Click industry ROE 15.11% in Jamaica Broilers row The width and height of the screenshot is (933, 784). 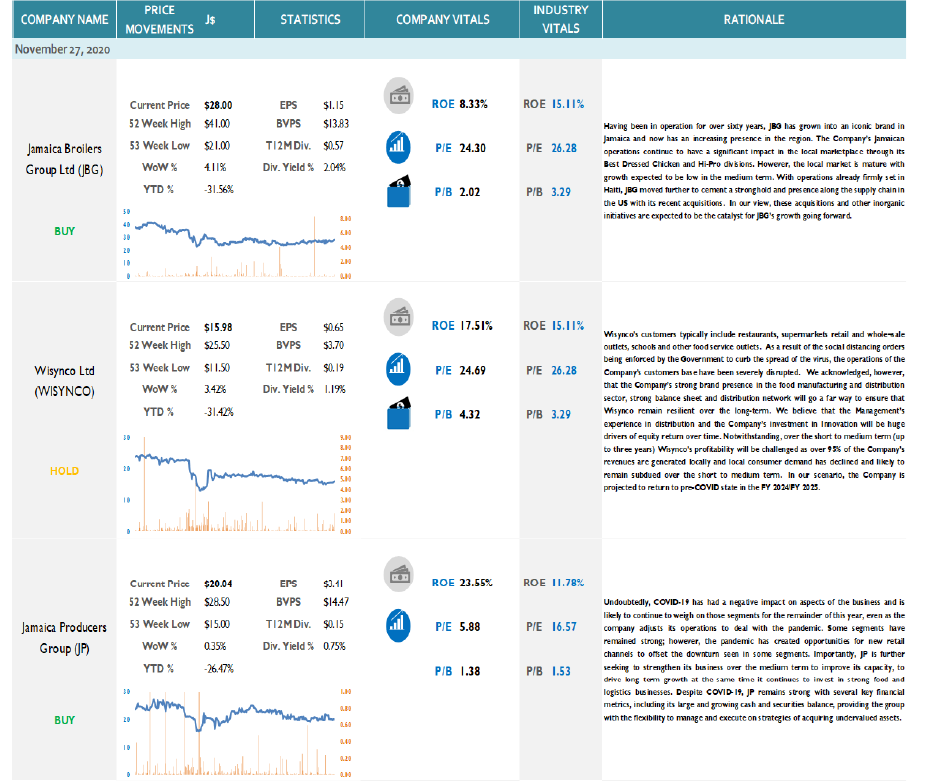pos(568,104)
